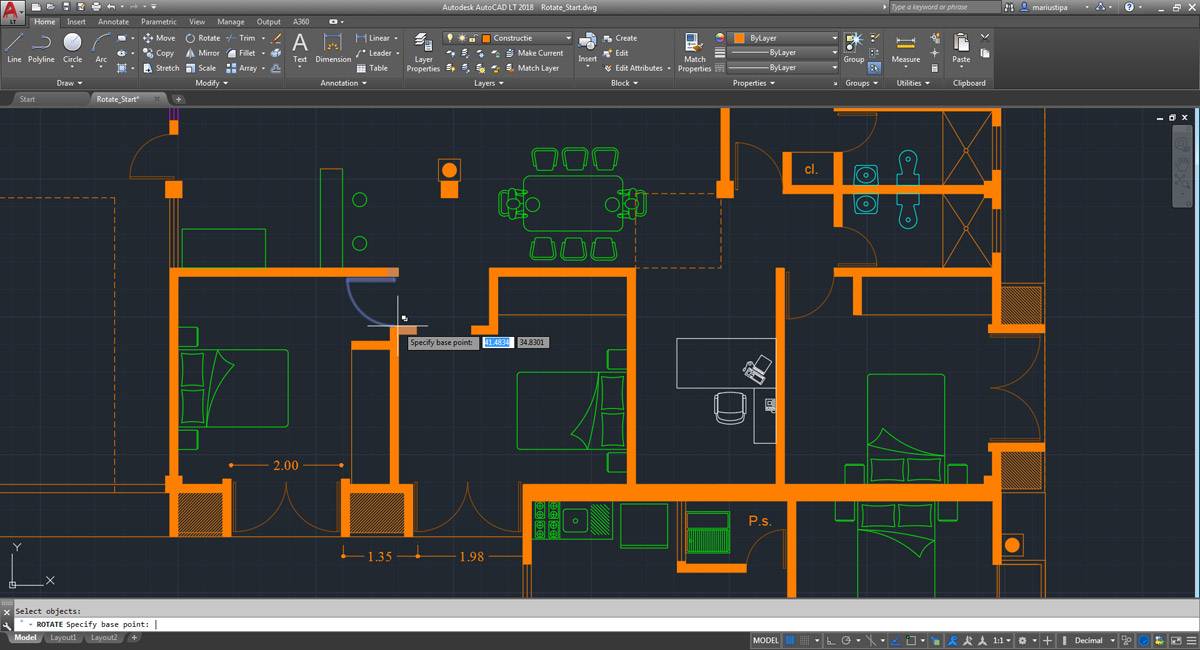Activate the Move command

tap(160, 38)
